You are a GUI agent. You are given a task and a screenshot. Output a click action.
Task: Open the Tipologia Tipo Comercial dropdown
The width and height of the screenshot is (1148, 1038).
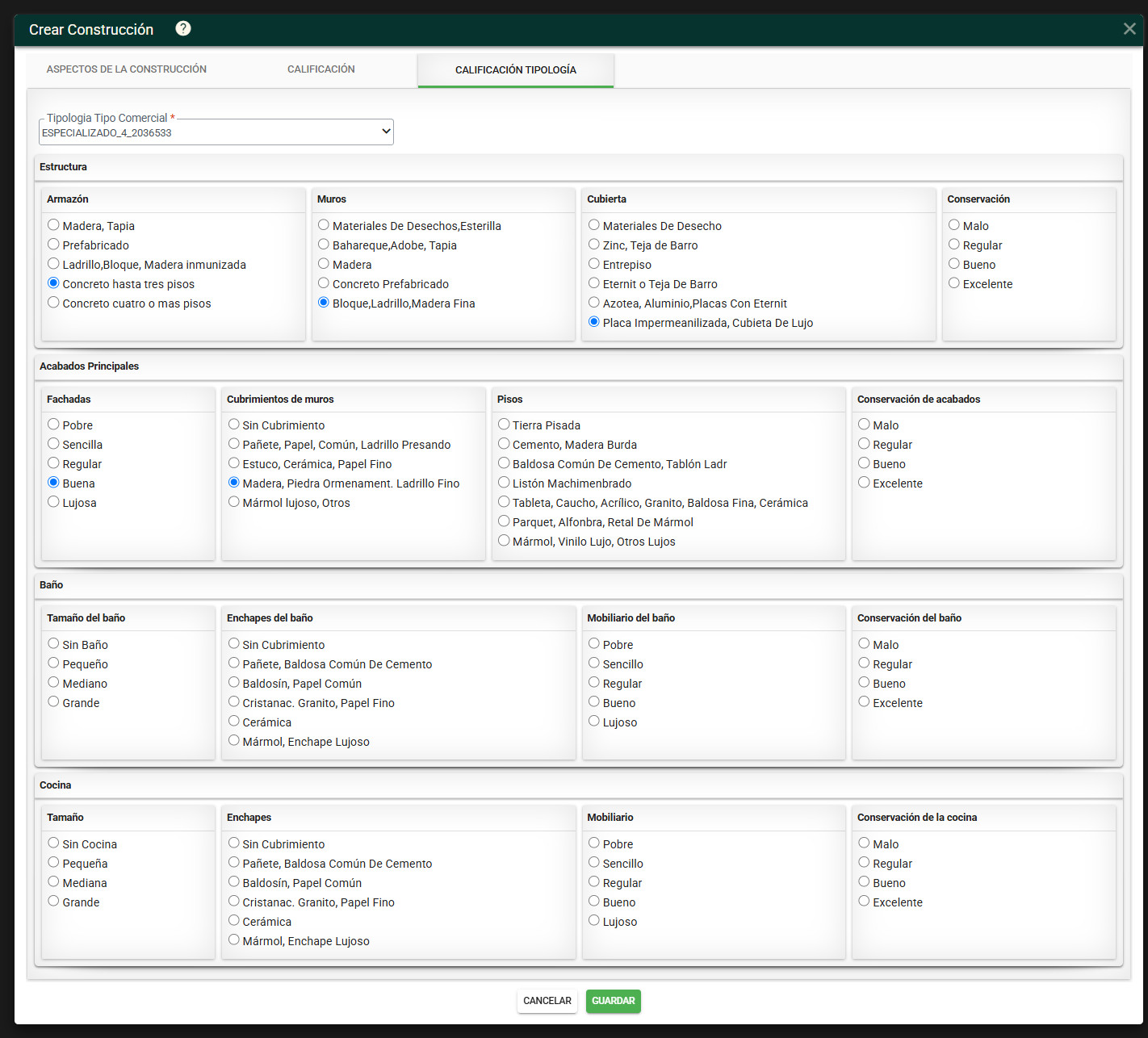pos(216,132)
